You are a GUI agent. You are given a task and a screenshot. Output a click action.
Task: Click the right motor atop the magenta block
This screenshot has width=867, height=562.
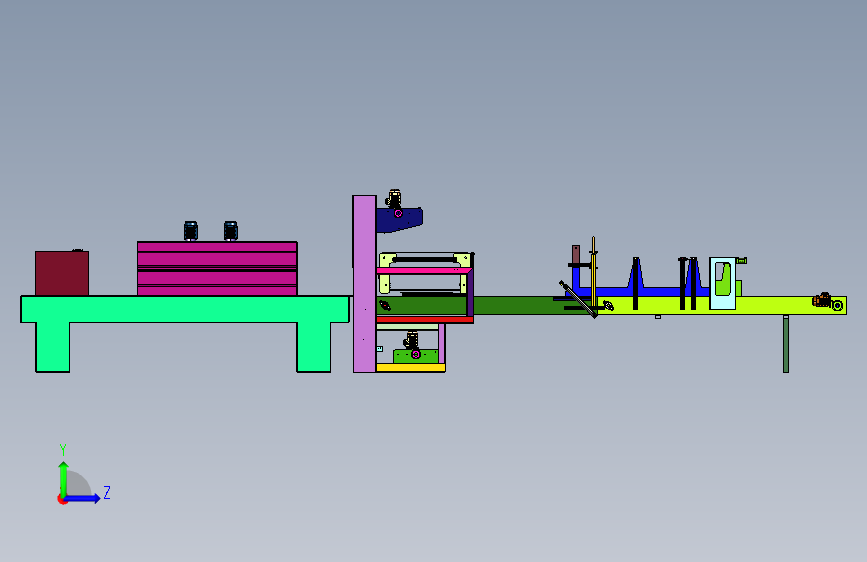(x=231, y=231)
